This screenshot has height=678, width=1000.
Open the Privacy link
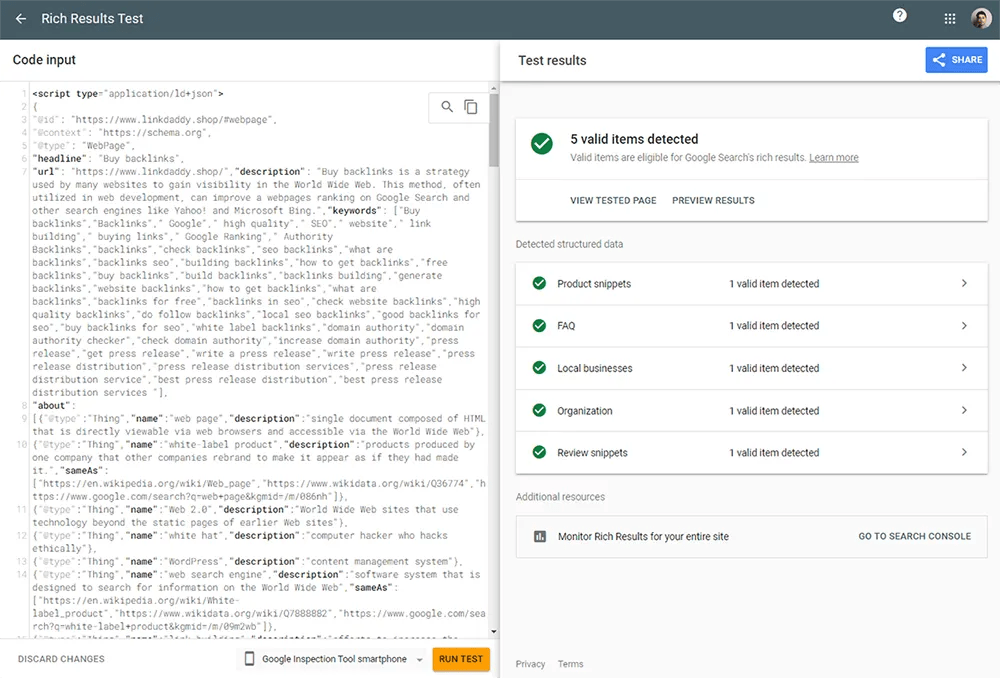[x=531, y=664]
